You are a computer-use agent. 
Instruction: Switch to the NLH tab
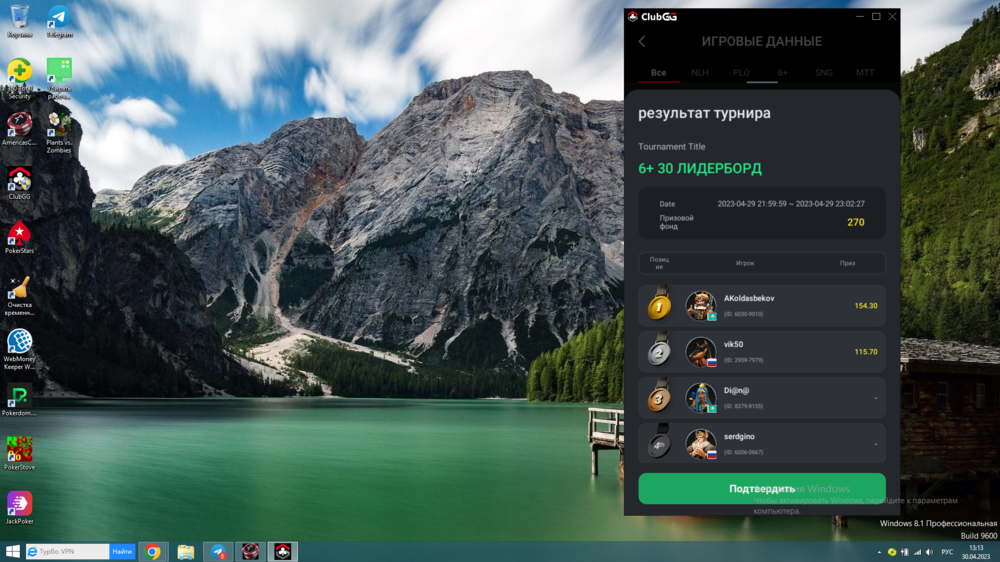tap(700, 73)
